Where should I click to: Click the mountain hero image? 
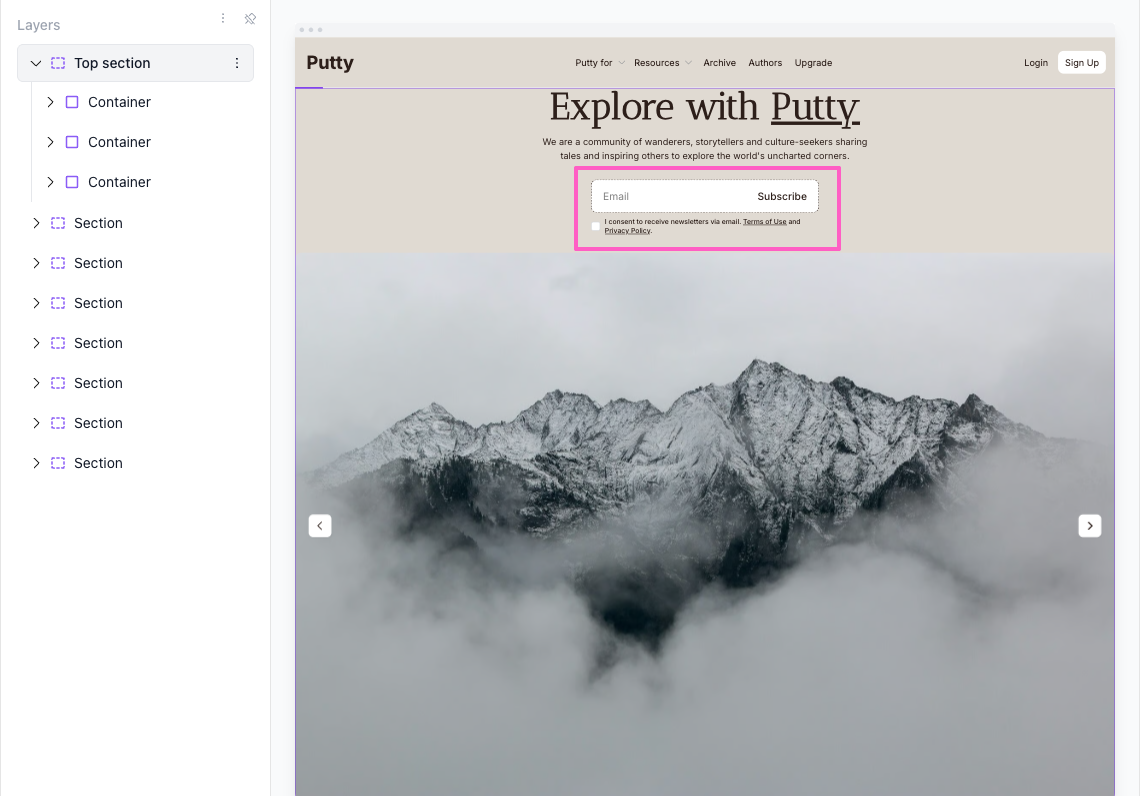coord(704,524)
